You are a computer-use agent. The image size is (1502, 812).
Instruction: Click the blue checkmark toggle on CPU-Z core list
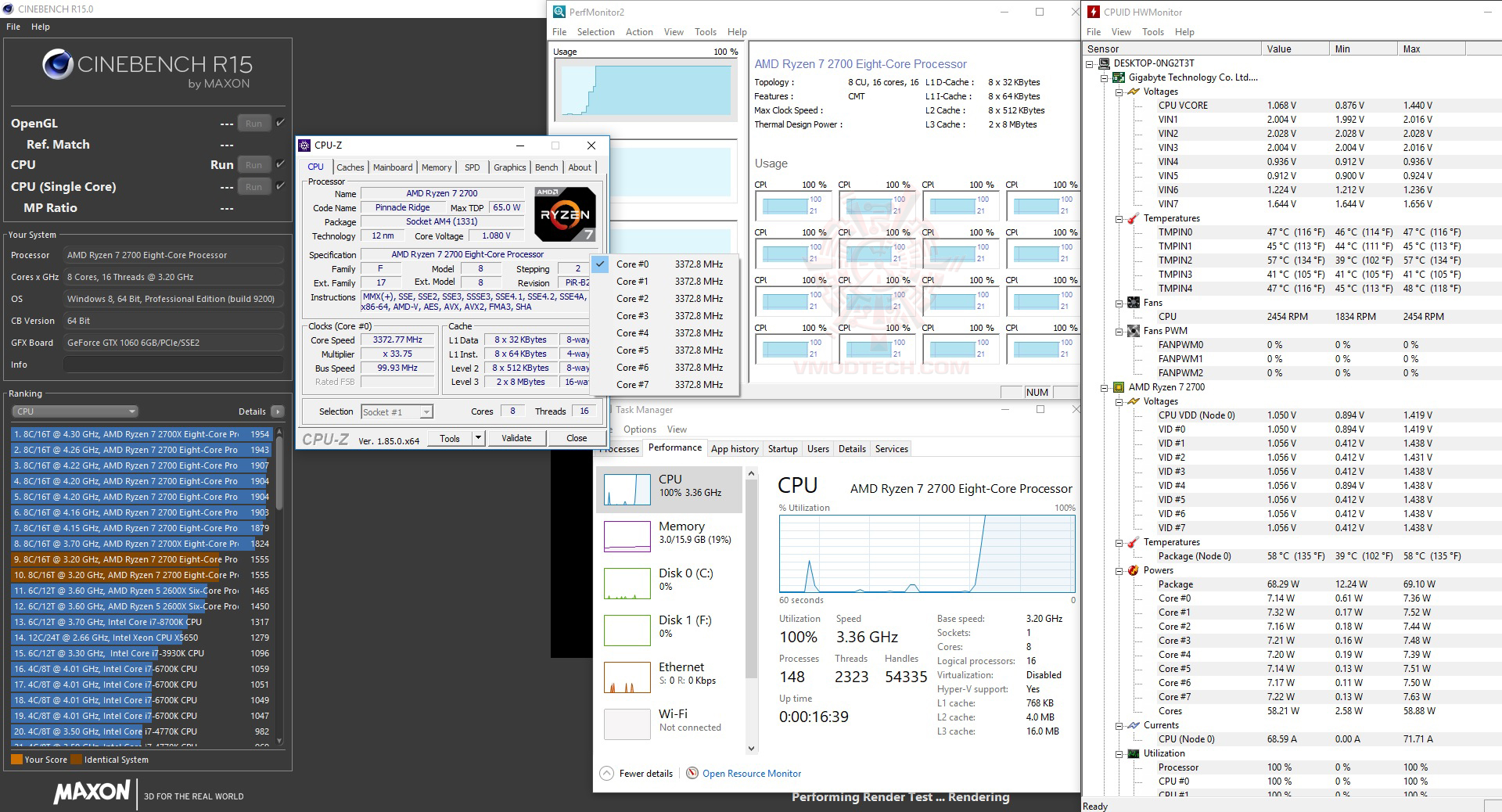pos(599,264)
